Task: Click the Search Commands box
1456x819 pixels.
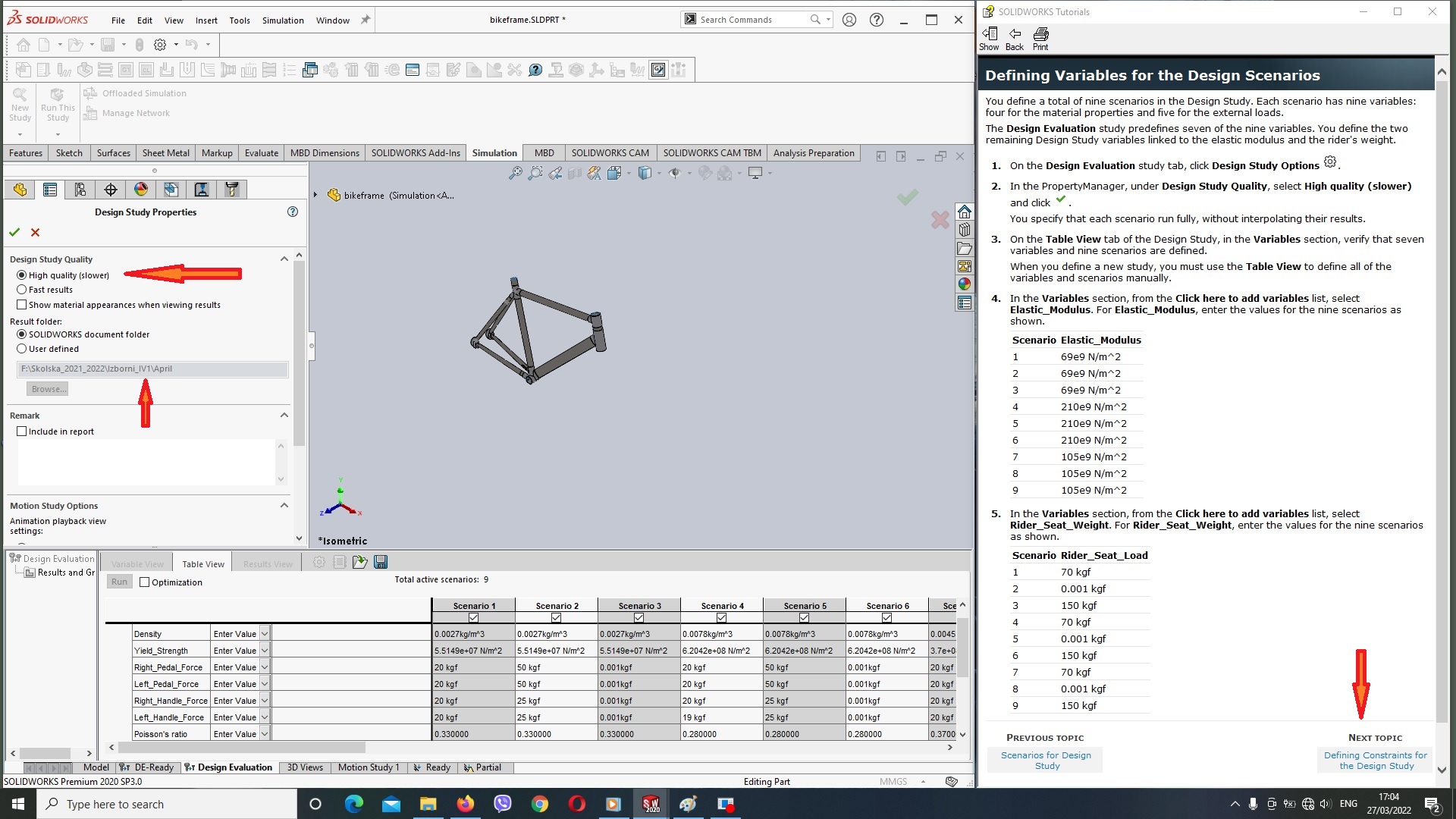Action: pyautogui.click(x=757, y=20)
